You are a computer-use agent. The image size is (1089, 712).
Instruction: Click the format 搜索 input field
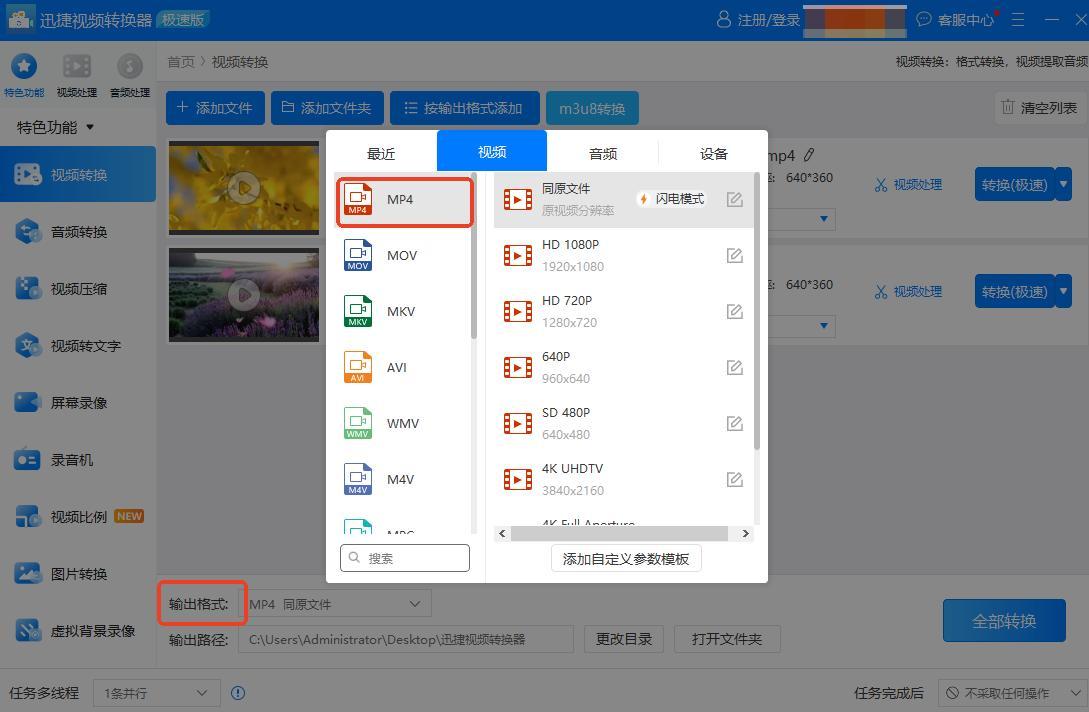(405, 558)
